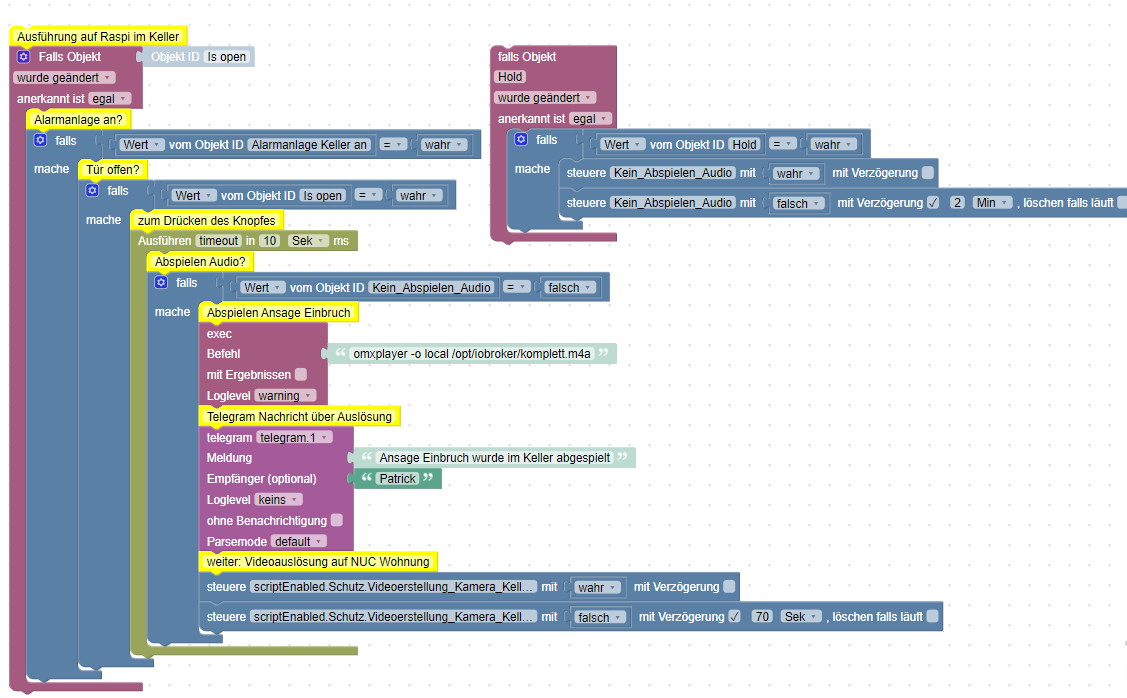Image resolution: width=1127 pixels, height=698 pixels.
Task: Open gear on falls Alarmanlage Keller an block
Action: pos(41,140)
